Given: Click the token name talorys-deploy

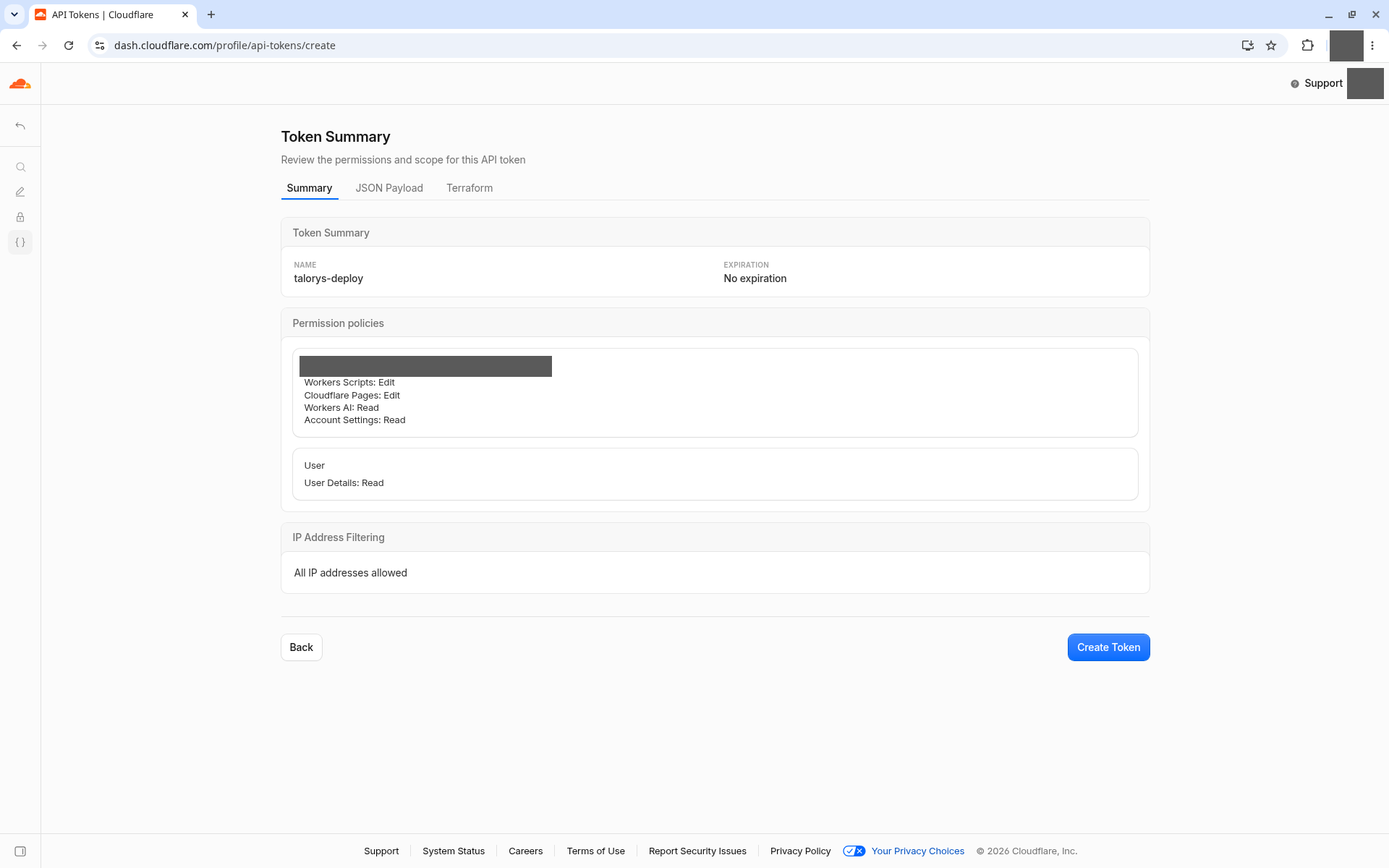Looking at the screenshot, I should point(328,278).
